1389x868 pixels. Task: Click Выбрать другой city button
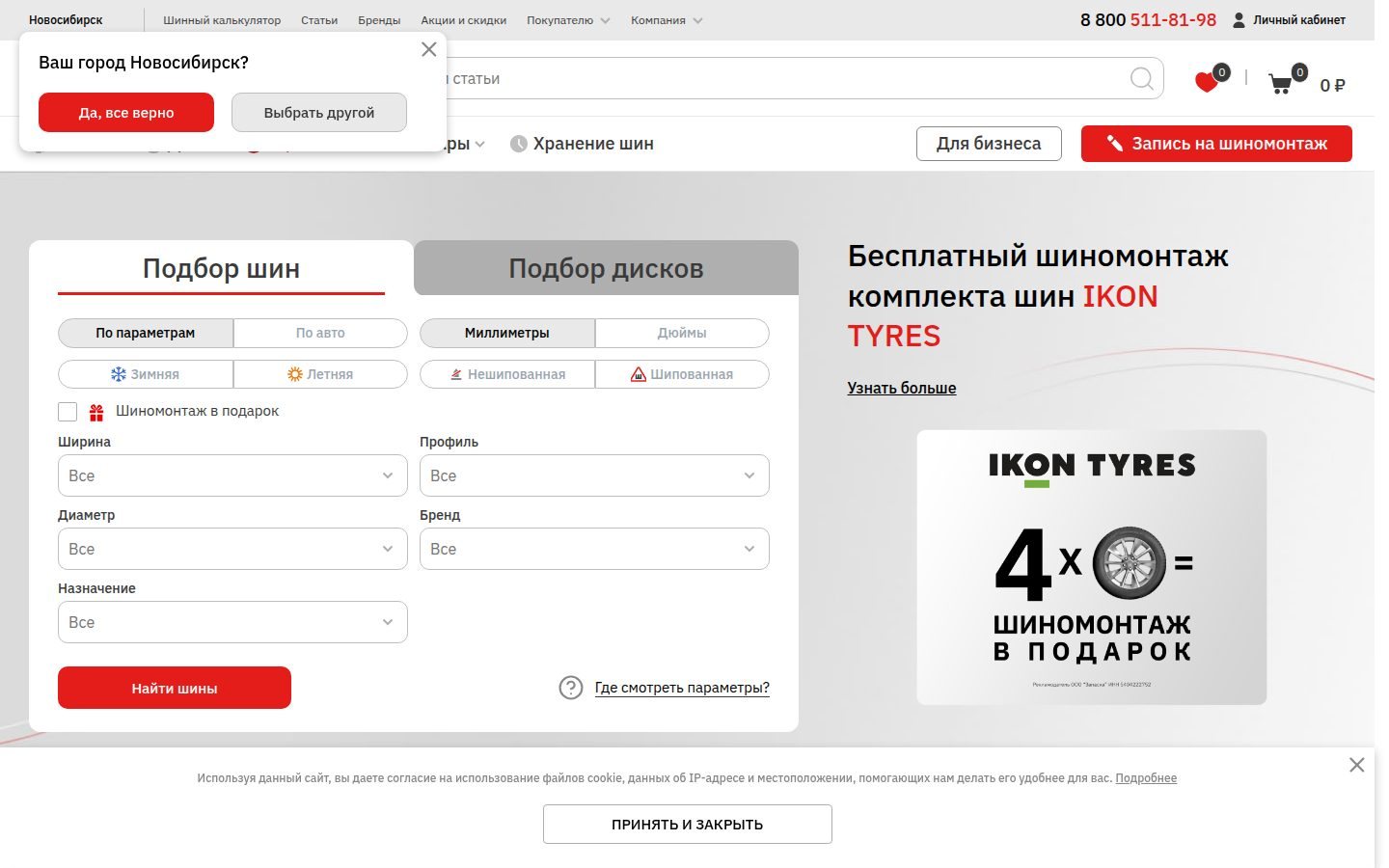point(319,112)
